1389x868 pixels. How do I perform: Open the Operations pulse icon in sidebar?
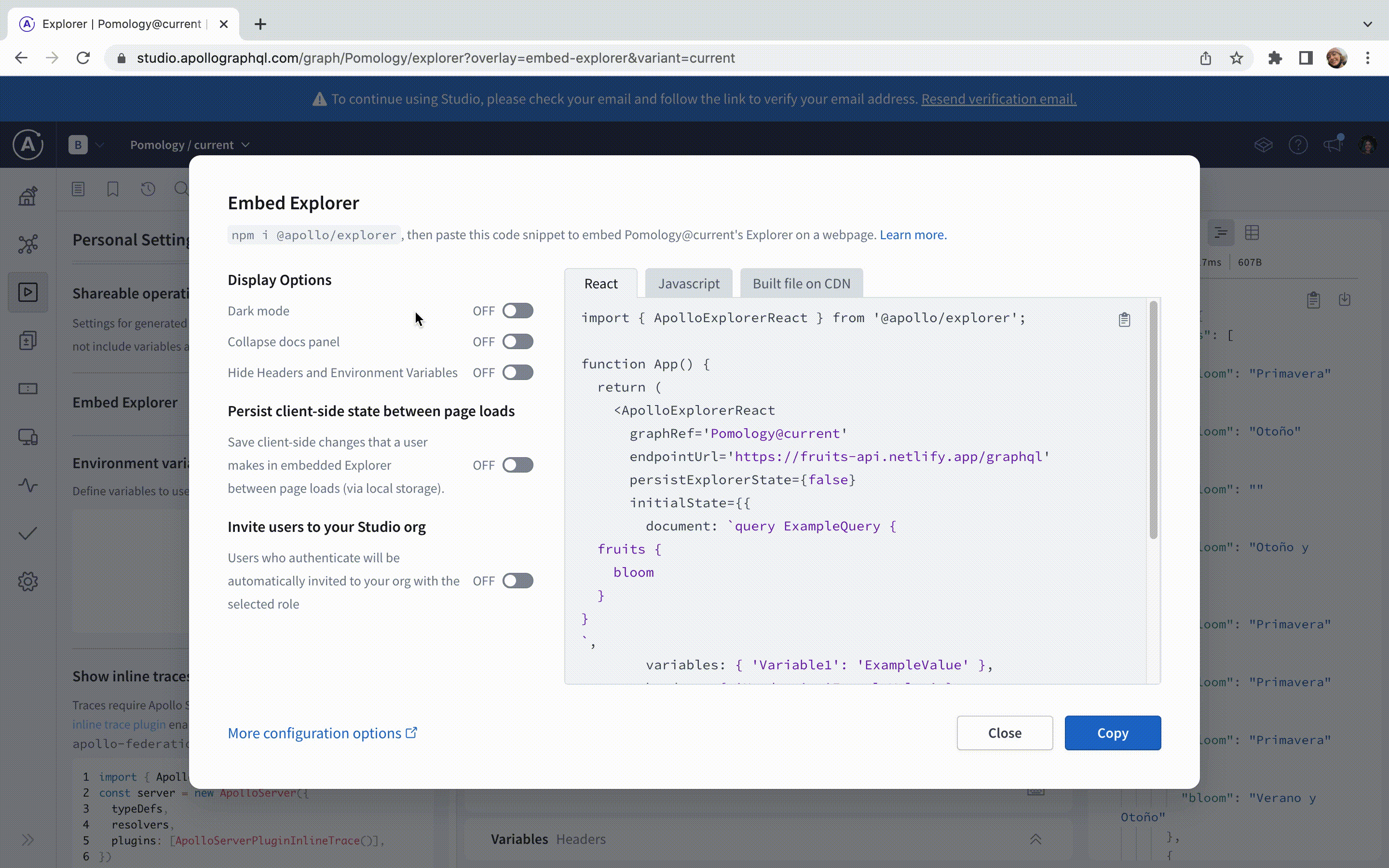(x=27, y=485)
